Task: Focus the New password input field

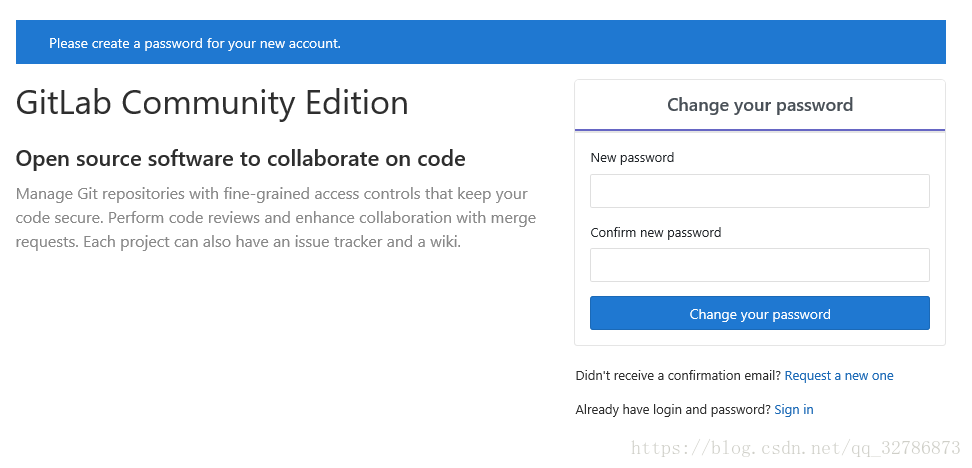Action: 759,191
